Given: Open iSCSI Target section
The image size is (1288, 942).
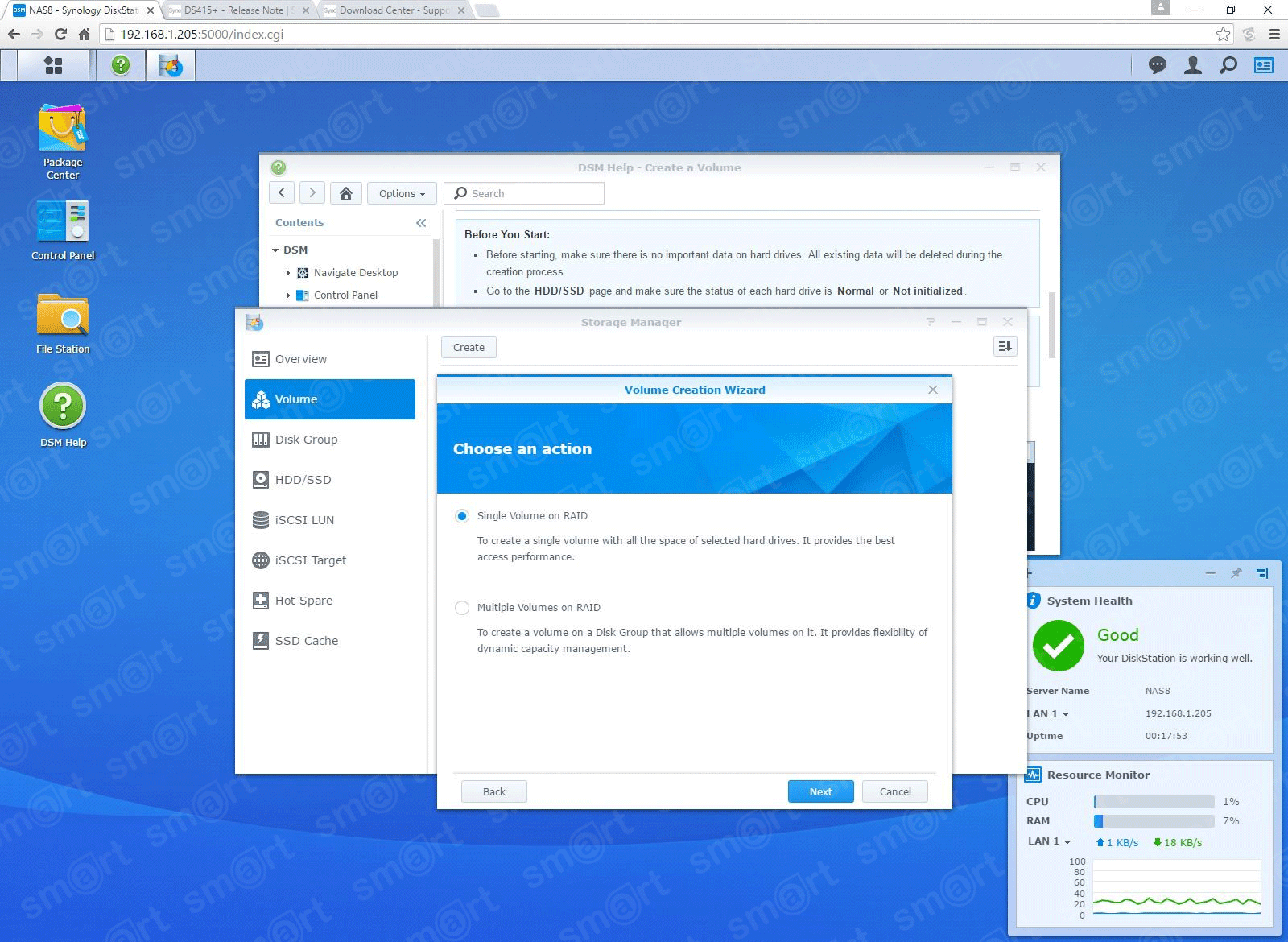Looking at the screenshot, I should [x=330, y=560].
